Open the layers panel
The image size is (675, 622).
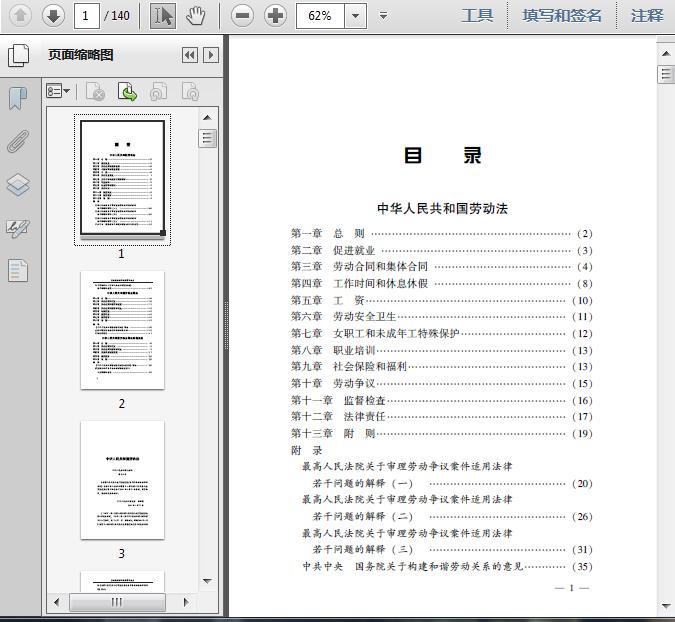tap(18, 185)
